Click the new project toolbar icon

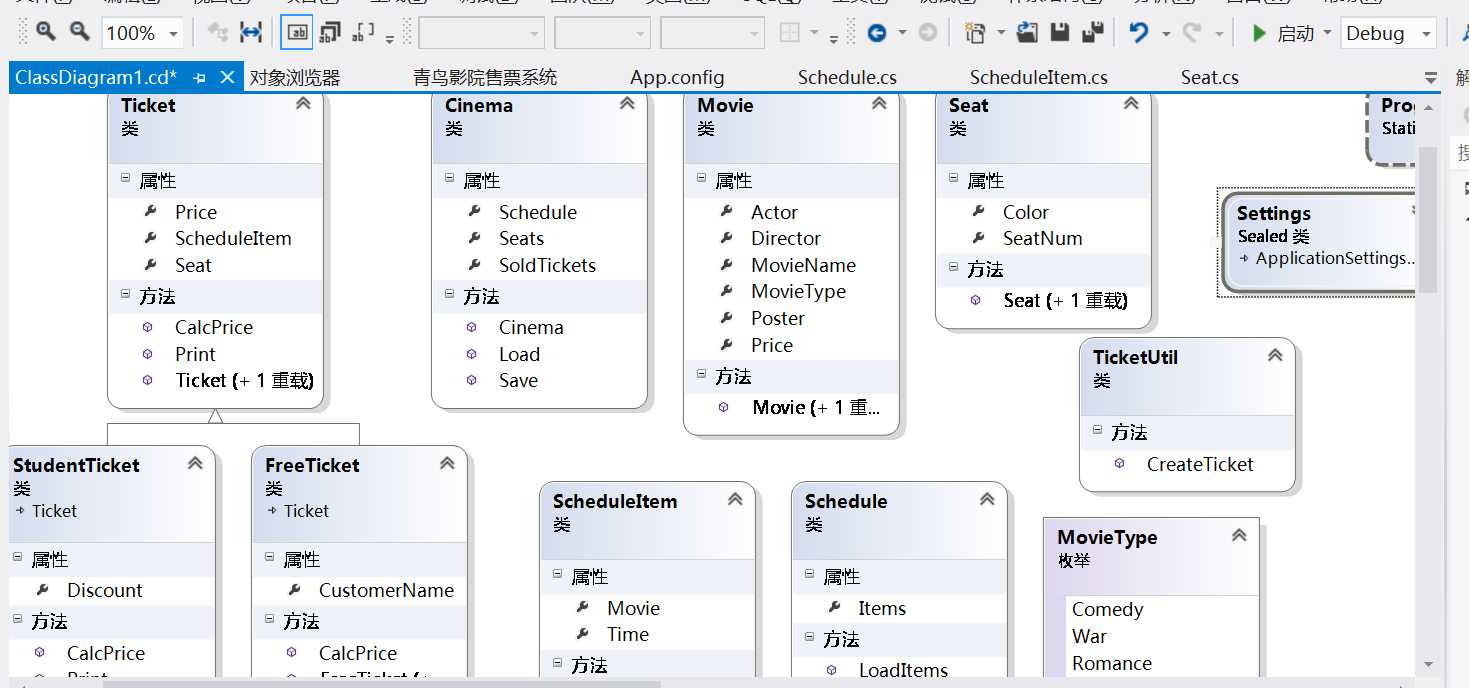click(x=976, y=33)
